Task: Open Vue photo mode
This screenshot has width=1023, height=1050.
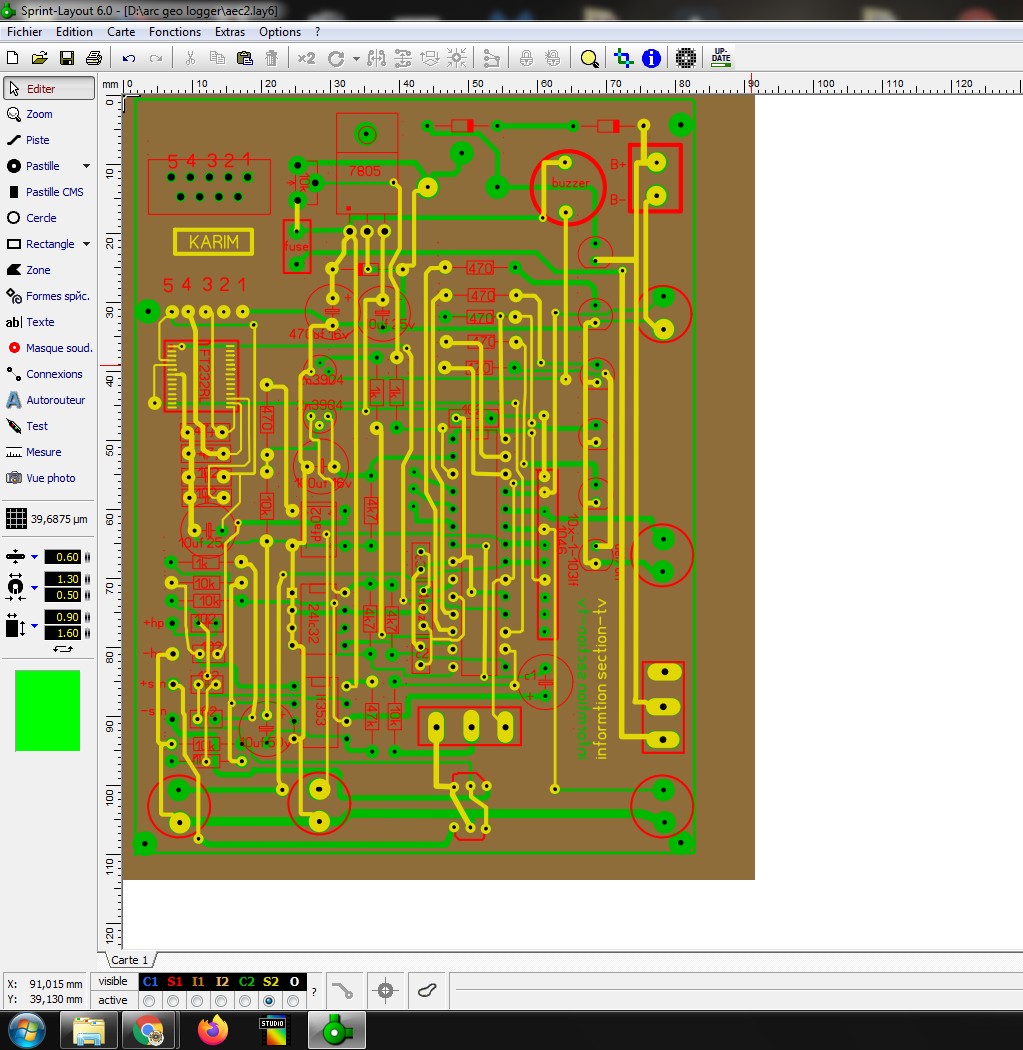Action: pos(49,478)
